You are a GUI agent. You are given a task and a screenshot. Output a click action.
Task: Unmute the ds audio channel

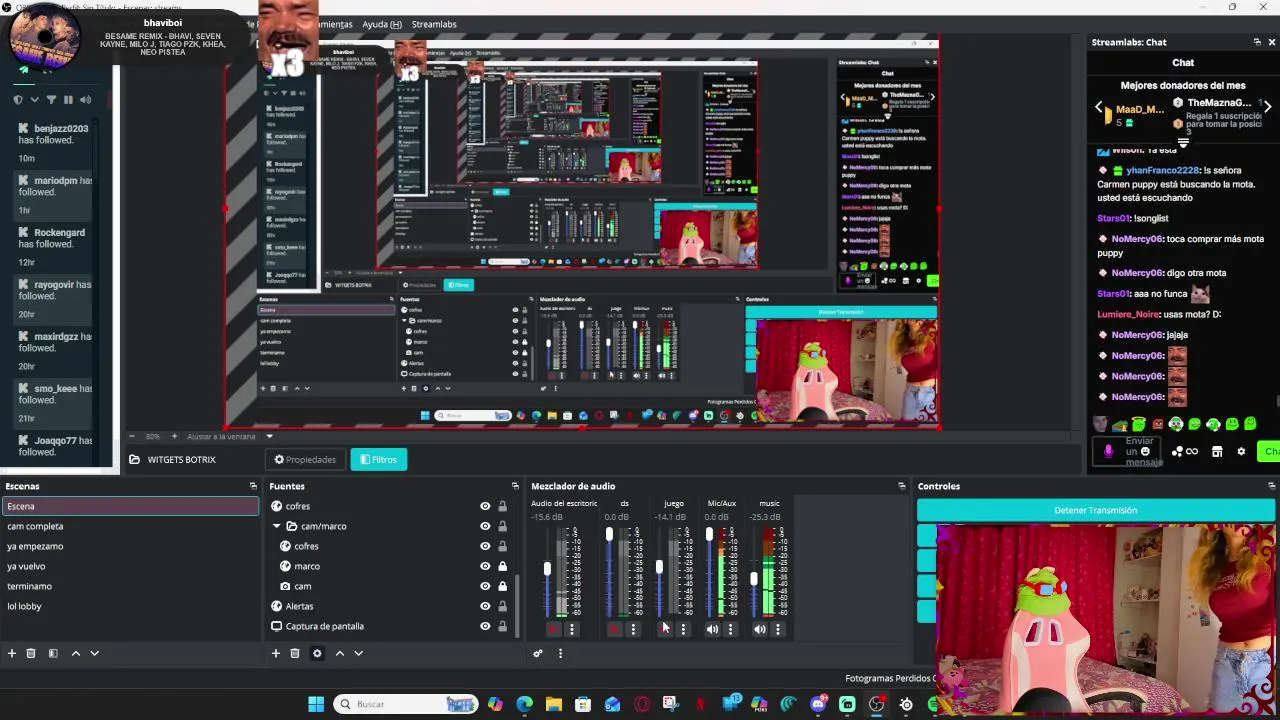point(615,629)
